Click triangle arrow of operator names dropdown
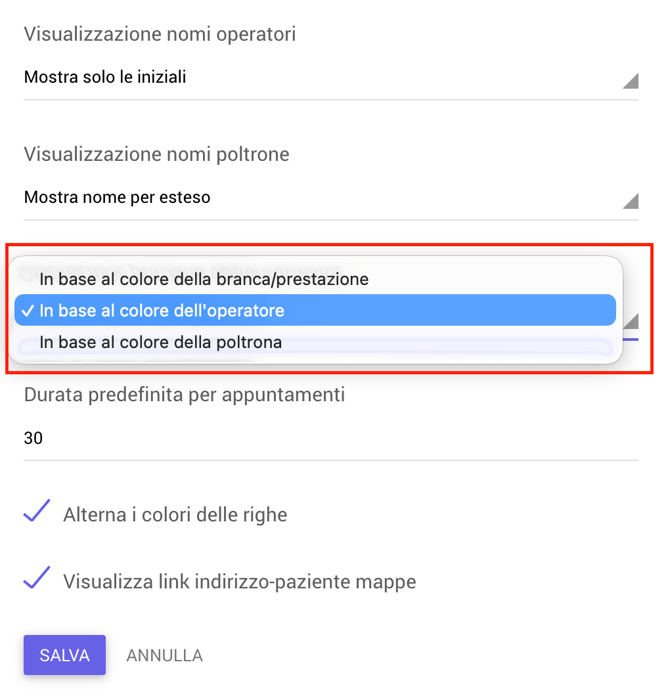 pos(631,81)
